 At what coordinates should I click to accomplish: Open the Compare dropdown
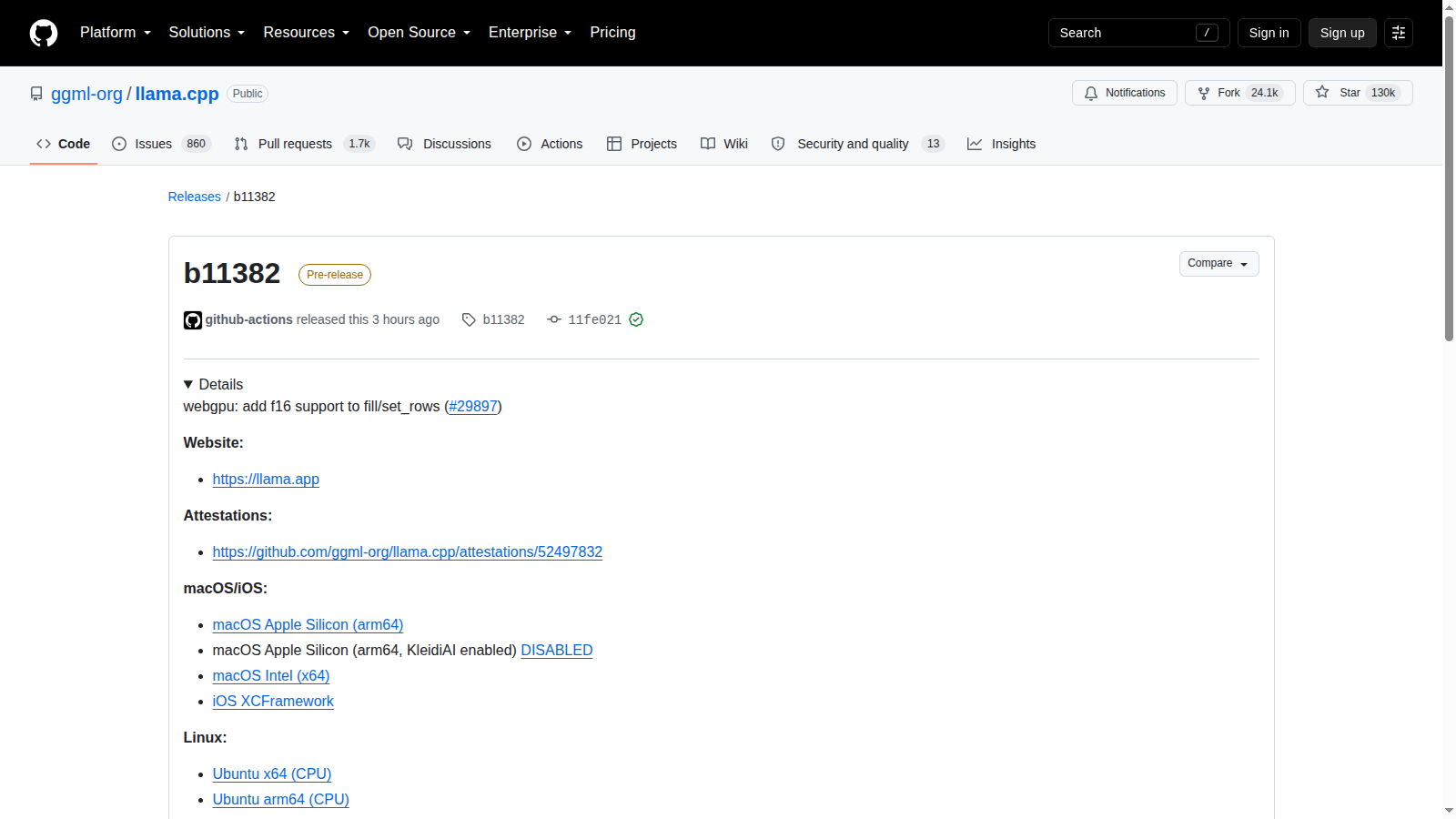(x=1219, y=264)
